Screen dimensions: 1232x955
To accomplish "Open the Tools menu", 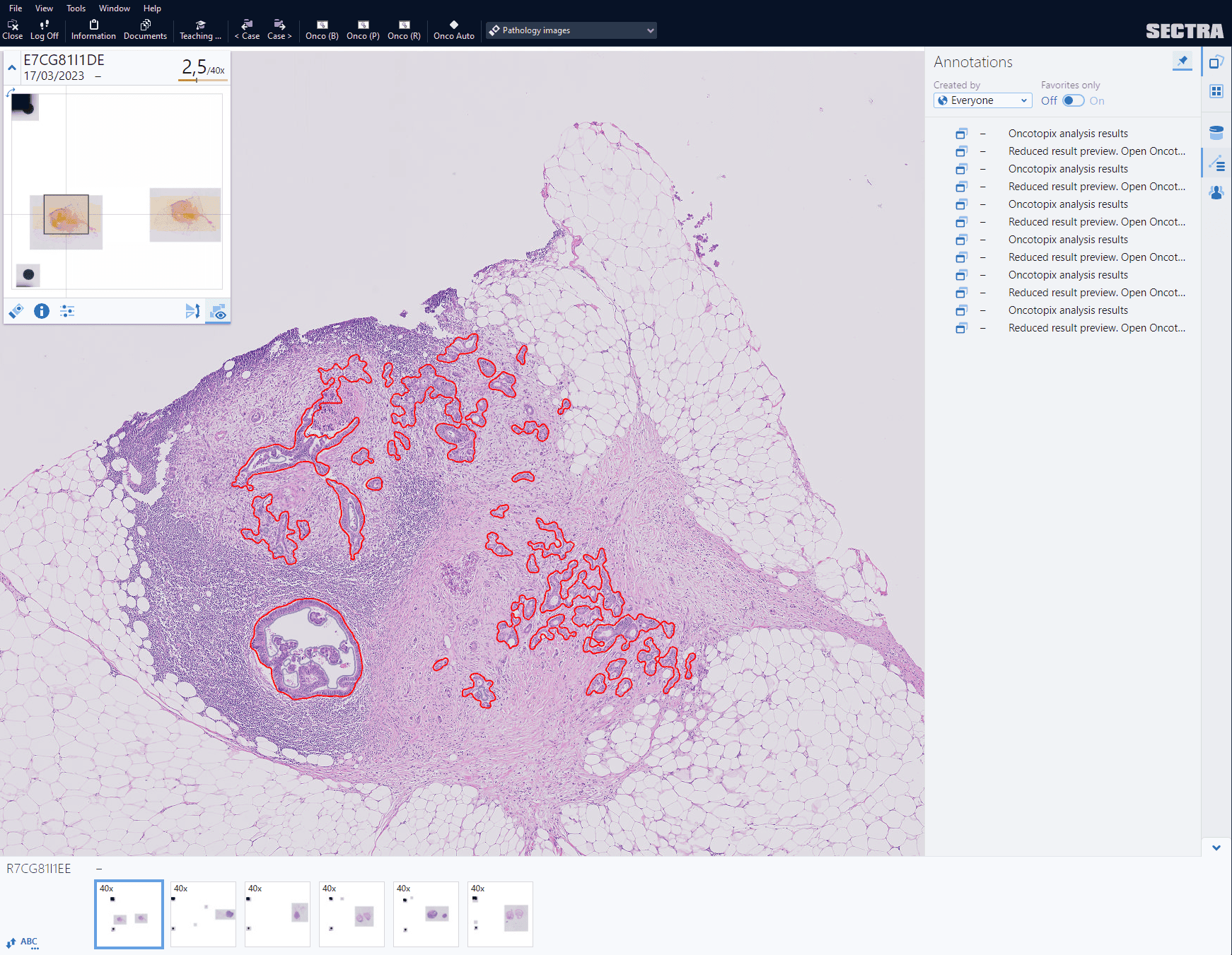I will [76, 8].
